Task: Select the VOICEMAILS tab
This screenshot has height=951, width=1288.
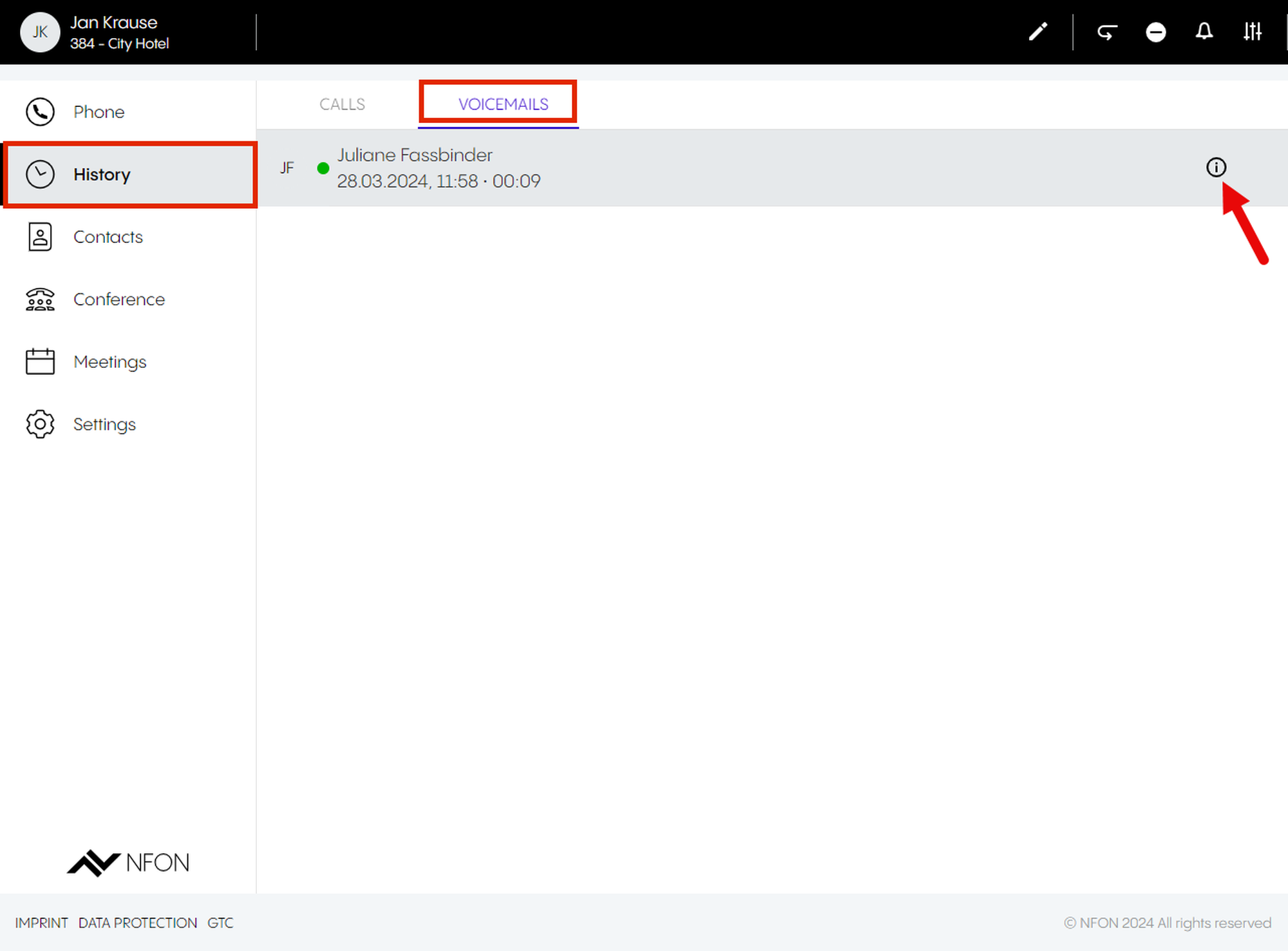Action: (x=503, y=104)
